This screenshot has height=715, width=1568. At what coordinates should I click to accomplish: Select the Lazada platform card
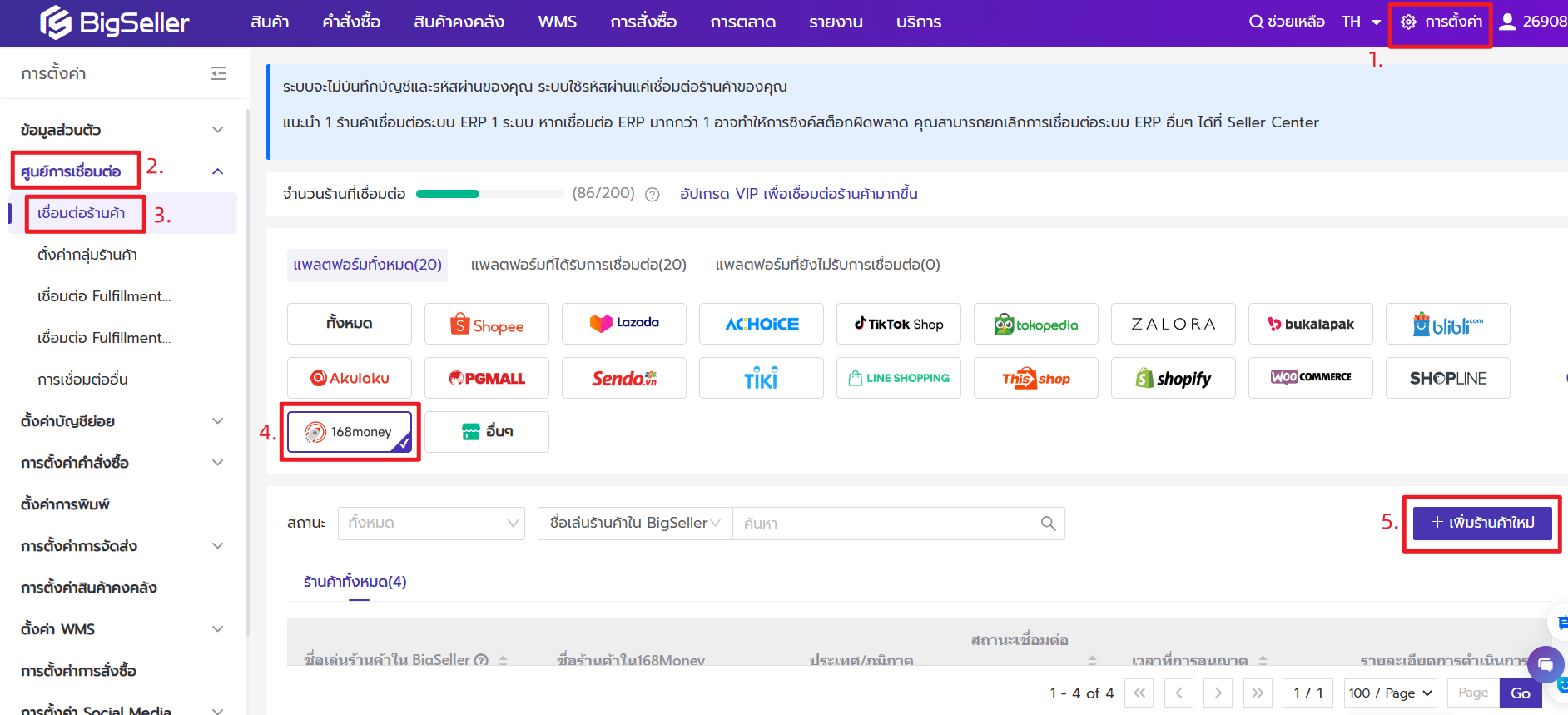[x=624, y=324]
